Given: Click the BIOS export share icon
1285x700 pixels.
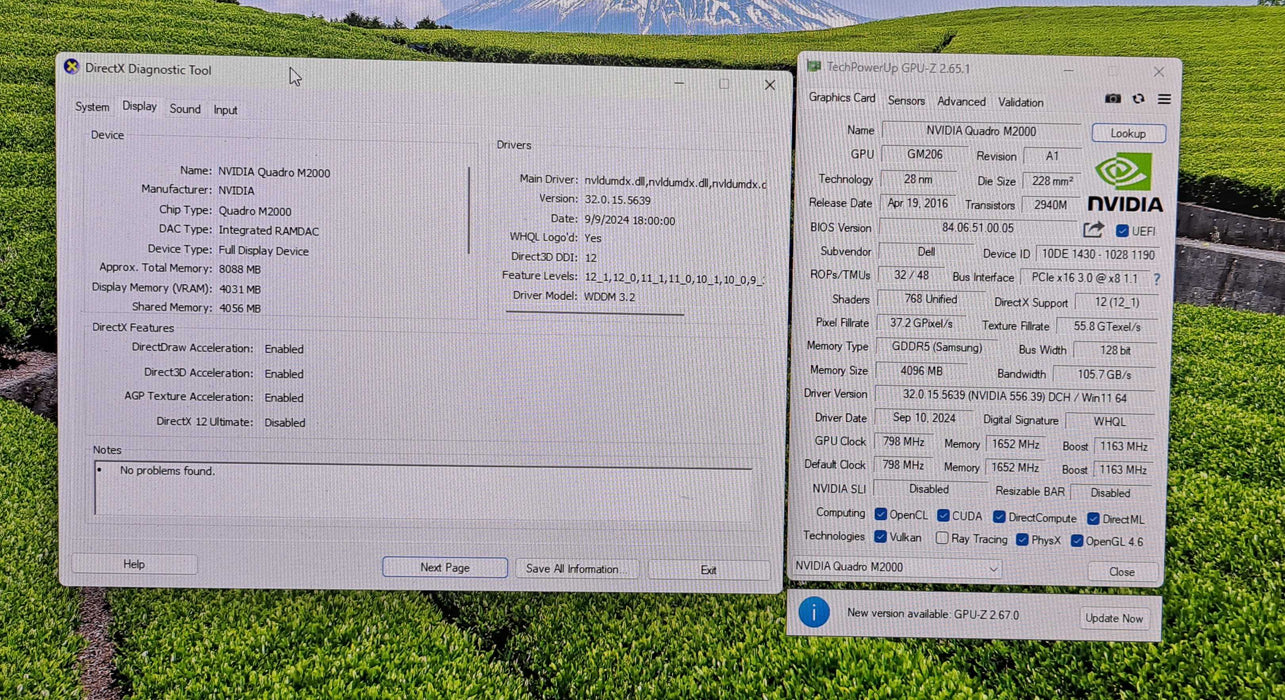Looking at the screenshot, I should tap(1094, 230).
